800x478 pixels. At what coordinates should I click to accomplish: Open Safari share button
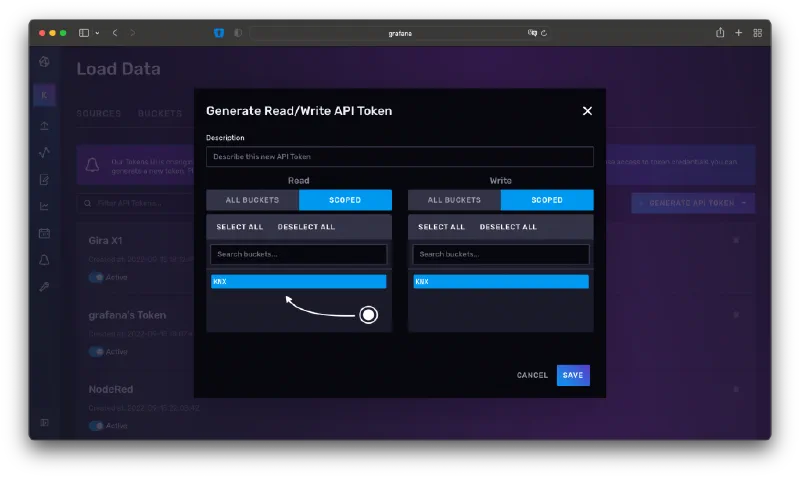click(720, 33)
